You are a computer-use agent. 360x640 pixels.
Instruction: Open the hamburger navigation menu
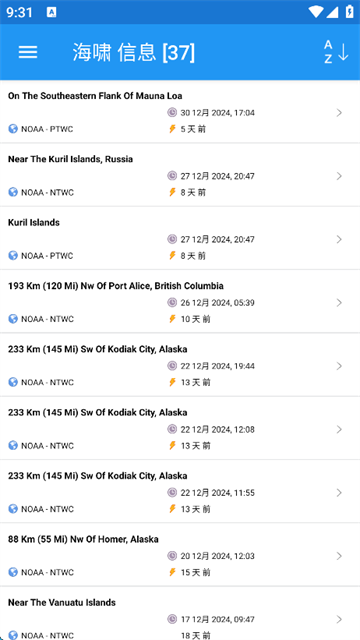[28, 52]
